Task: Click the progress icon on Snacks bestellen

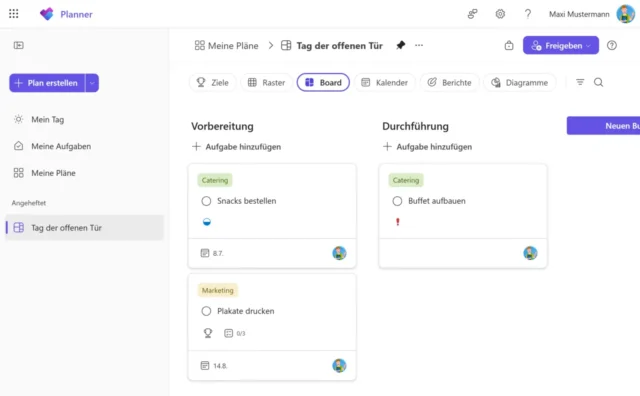Action: pyautogui.click(x=207, y=222)
